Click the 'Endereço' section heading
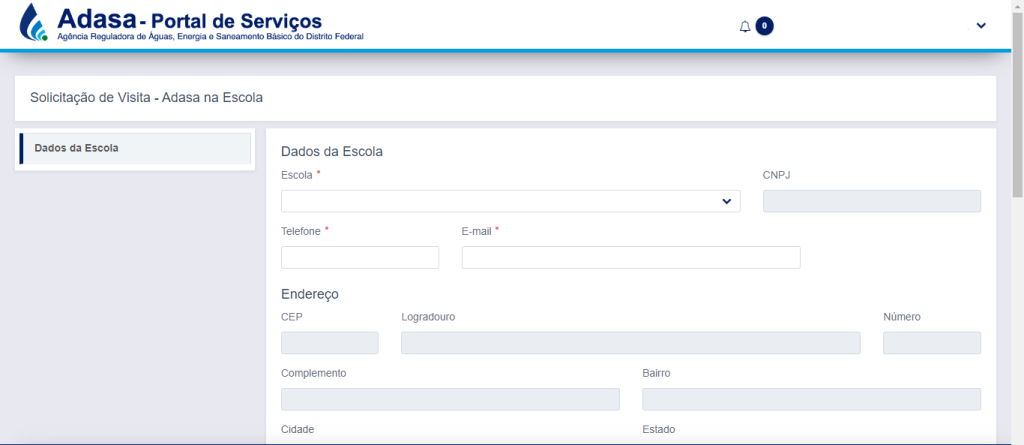The image size is (1024, 445). tap(310, 294)
